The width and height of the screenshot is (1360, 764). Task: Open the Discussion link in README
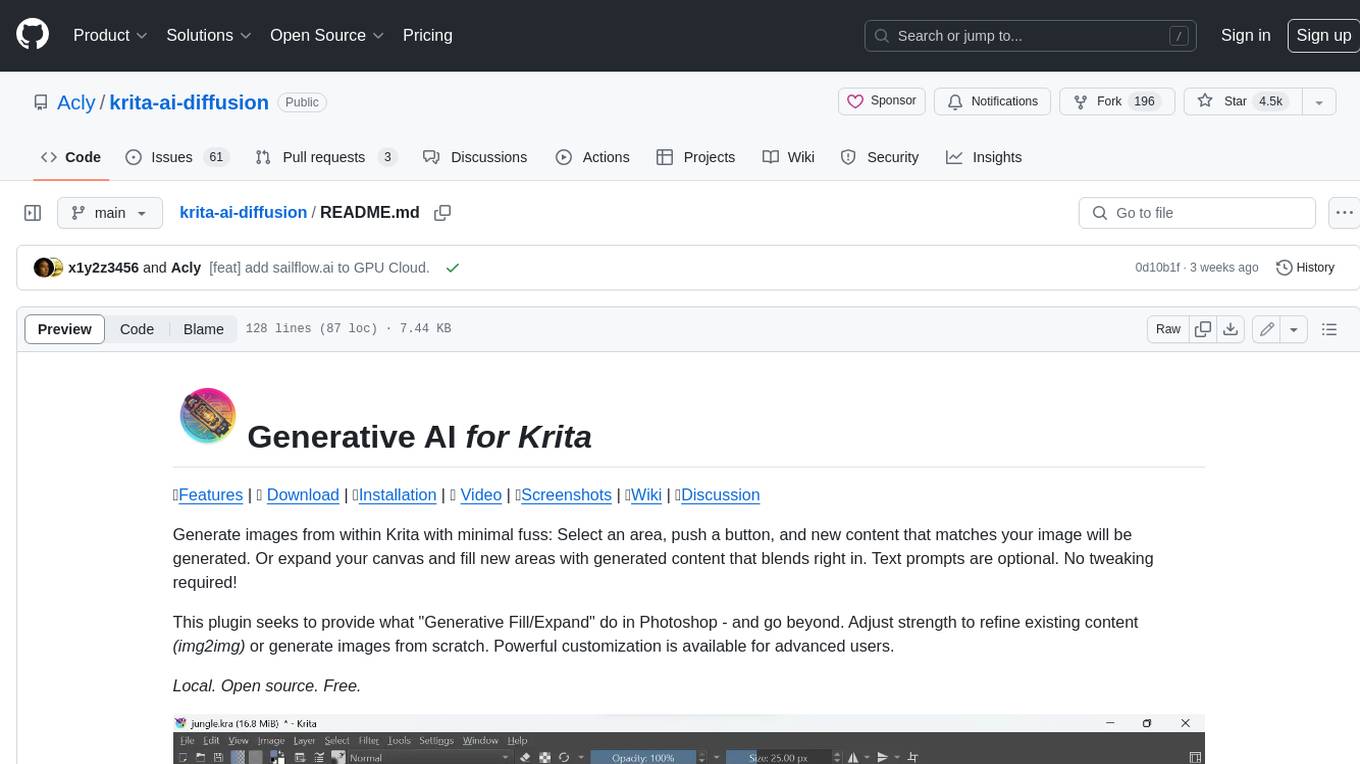click(720, 495)
